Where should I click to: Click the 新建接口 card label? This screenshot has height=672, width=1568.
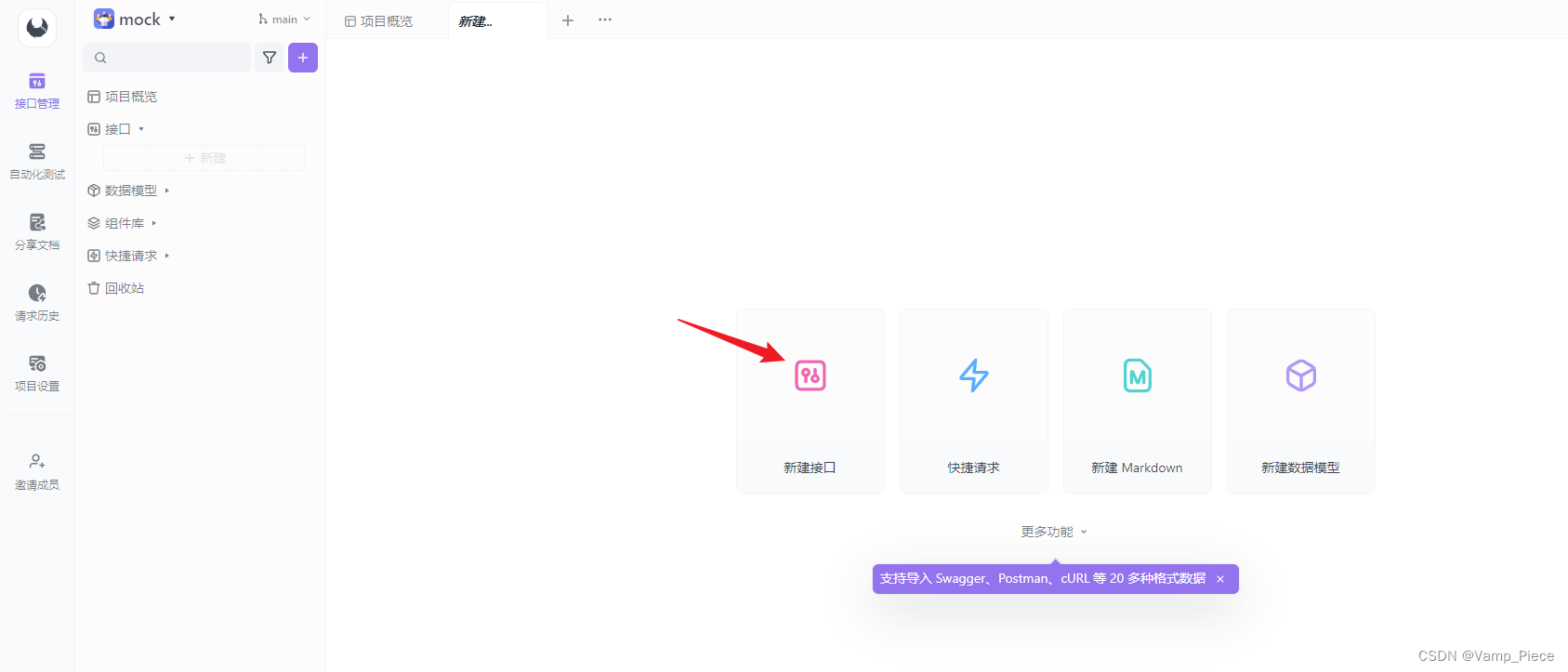pyautogui.click(x=810, y=468)
